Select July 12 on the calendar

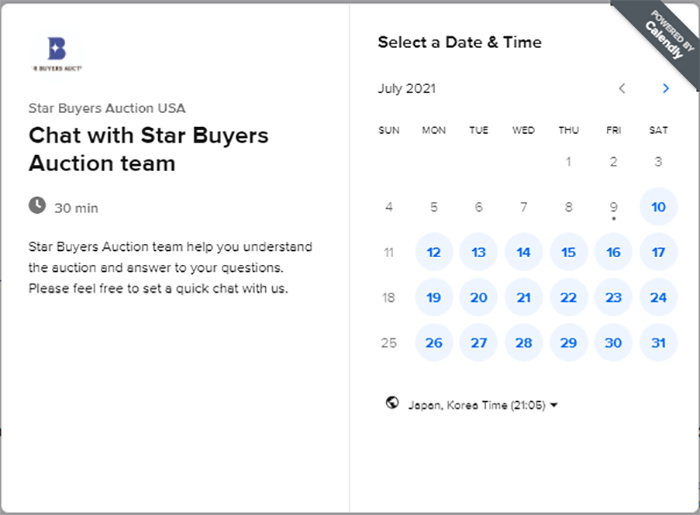[x=434, y=252]
